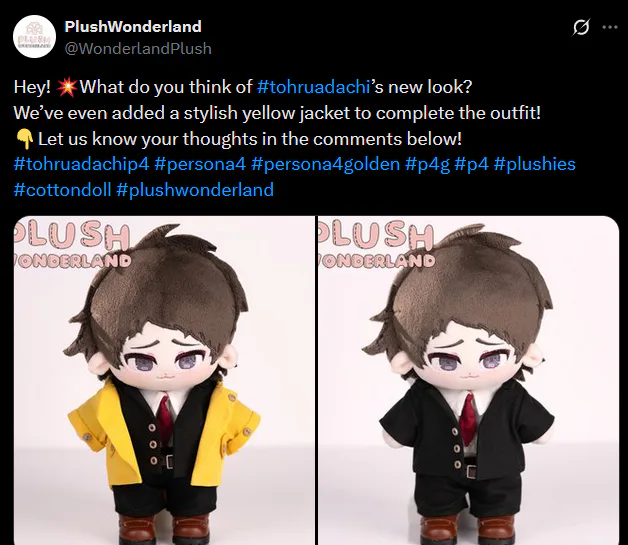Open the #tohruadachip4 hashtag

tap(81, 164)
